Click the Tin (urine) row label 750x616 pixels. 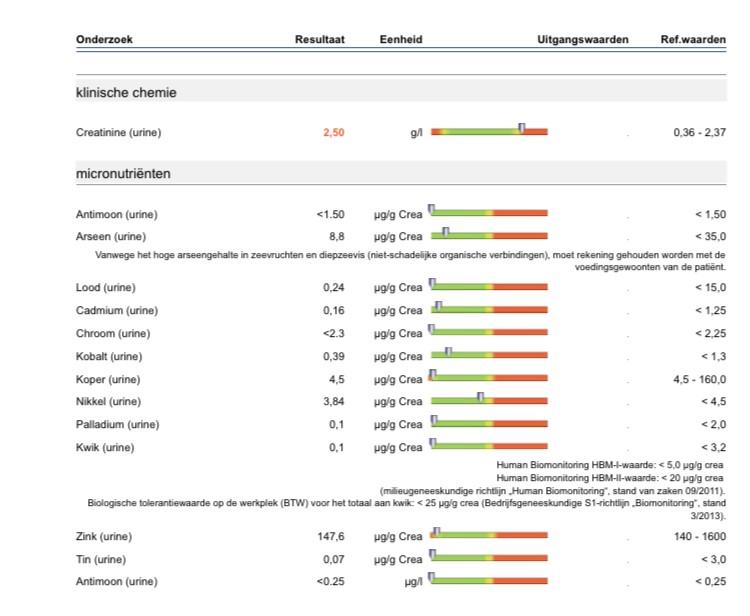100,559
